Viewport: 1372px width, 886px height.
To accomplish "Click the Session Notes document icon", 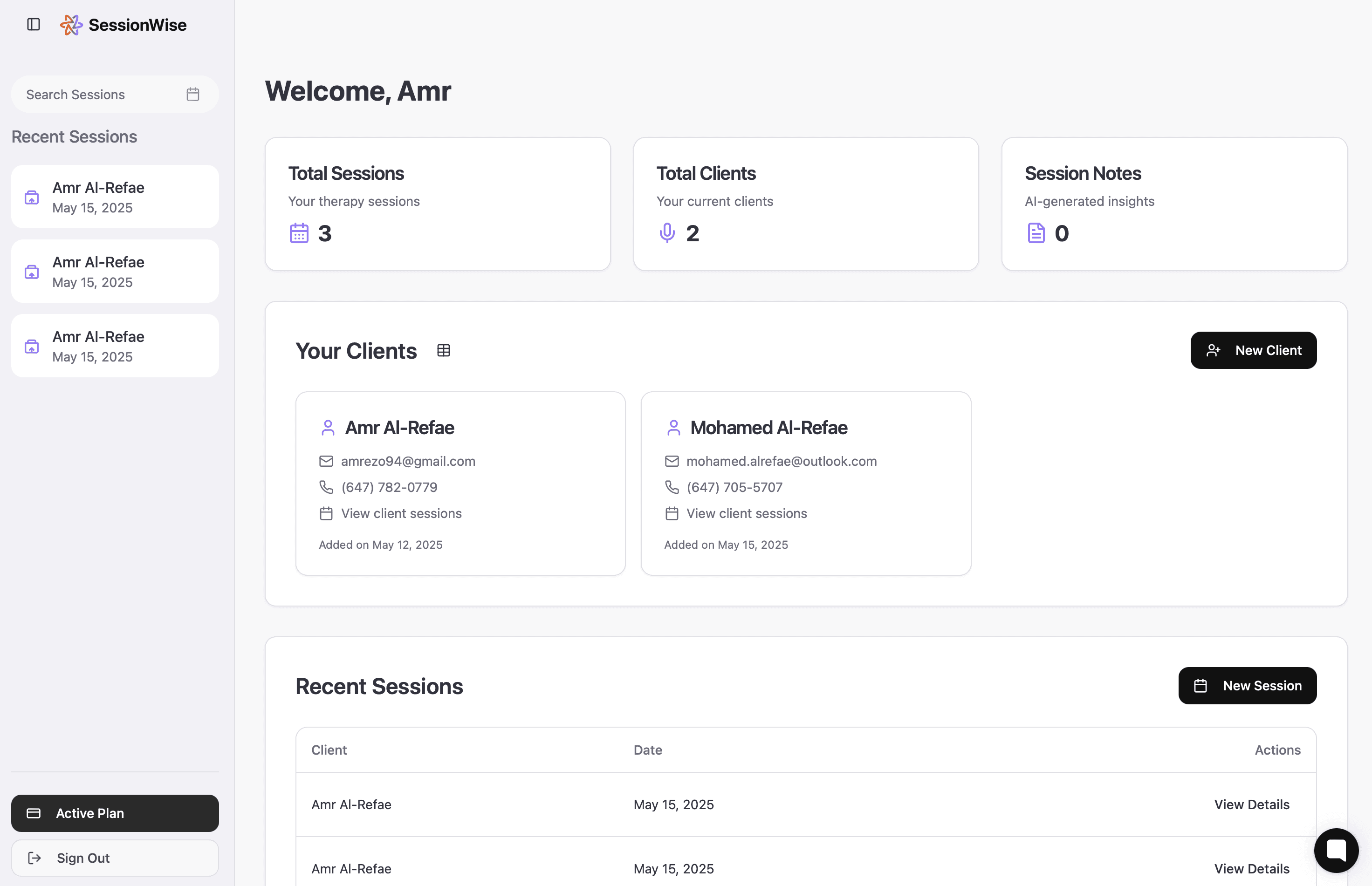I will coord(1036,233).
